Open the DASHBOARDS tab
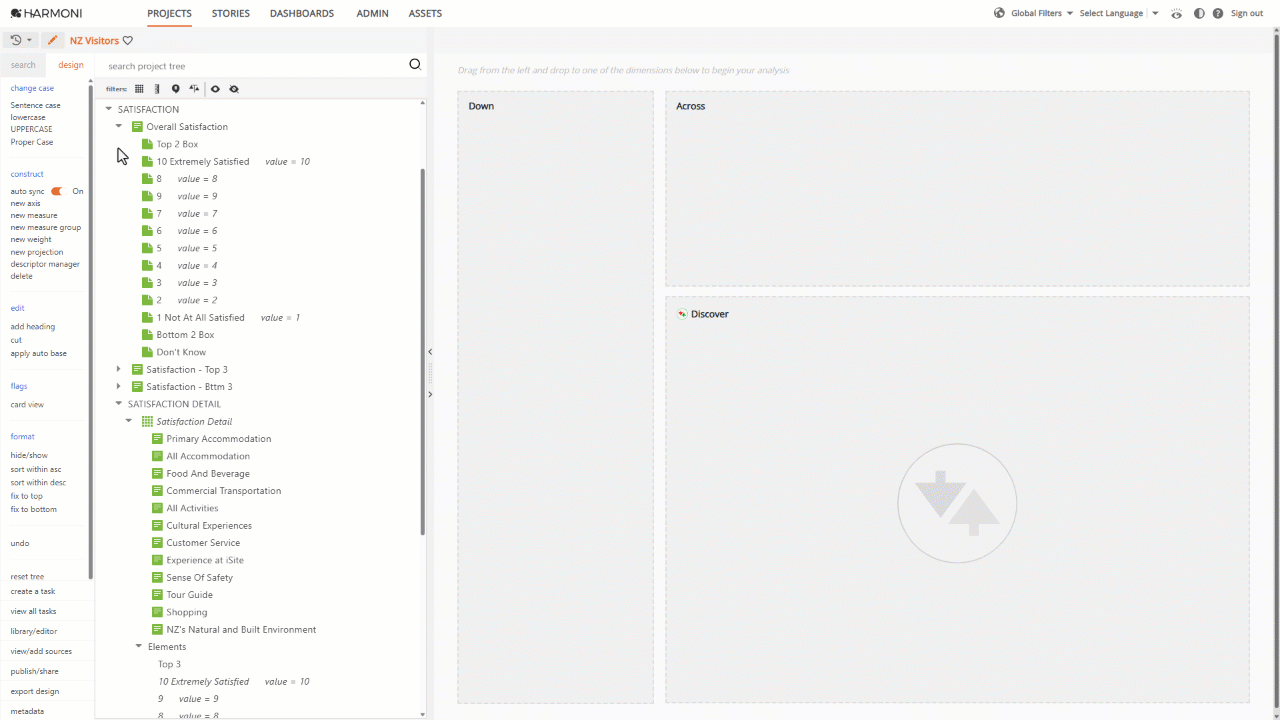This screenshot has width=1280, height=720. coord(302,14)
